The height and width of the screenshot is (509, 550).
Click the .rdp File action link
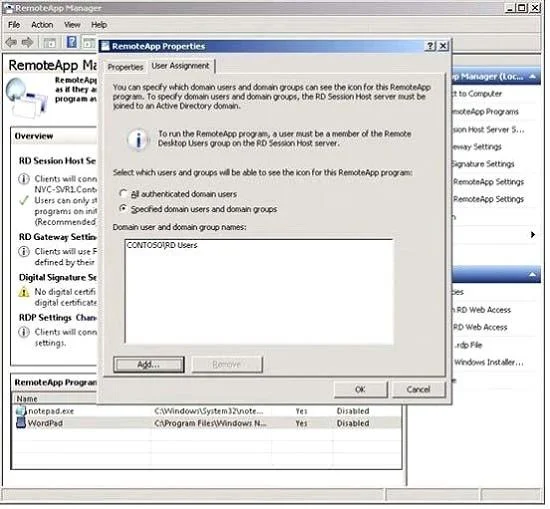[x=468, y=345]
